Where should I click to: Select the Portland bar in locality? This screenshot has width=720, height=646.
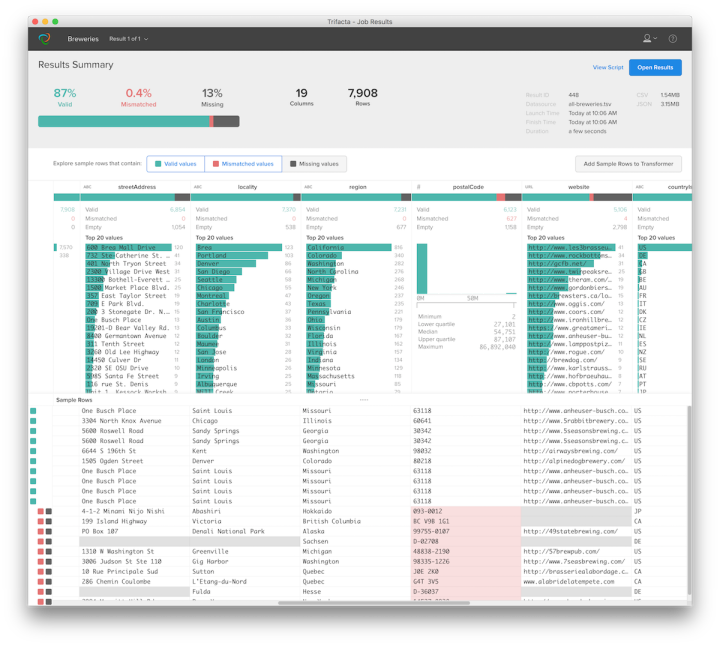point(232,255)
